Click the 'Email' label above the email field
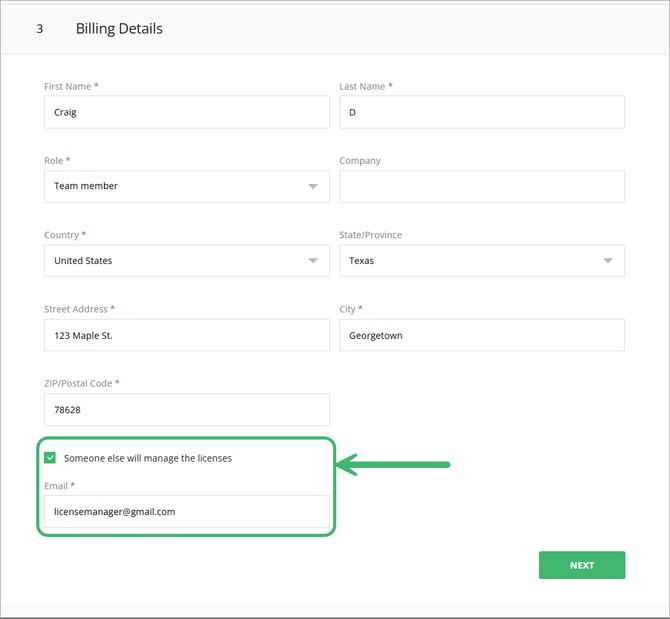Viewport: 670px width, 619px height. click(x=57, y=485)
